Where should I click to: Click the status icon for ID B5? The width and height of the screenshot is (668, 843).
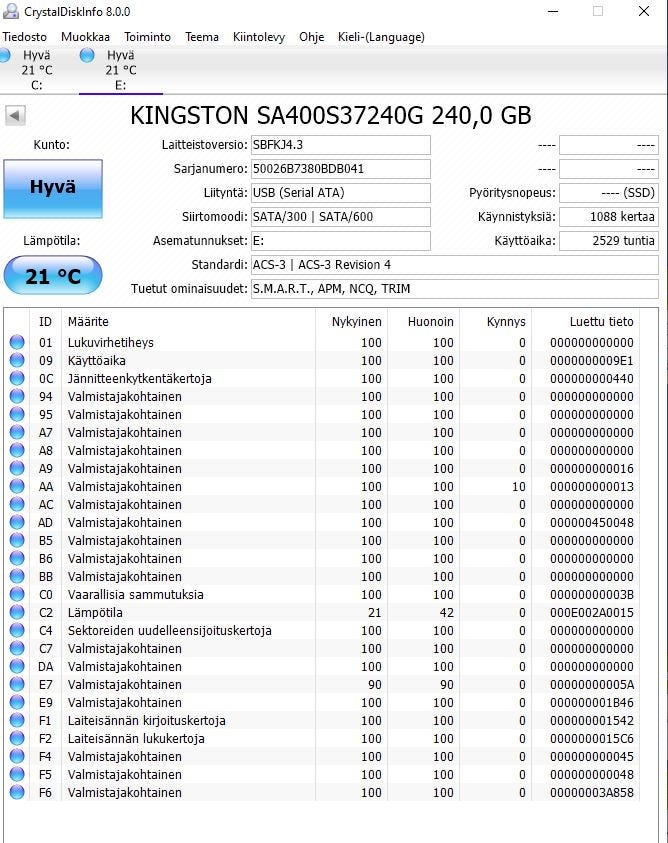[x=17, y=540]
